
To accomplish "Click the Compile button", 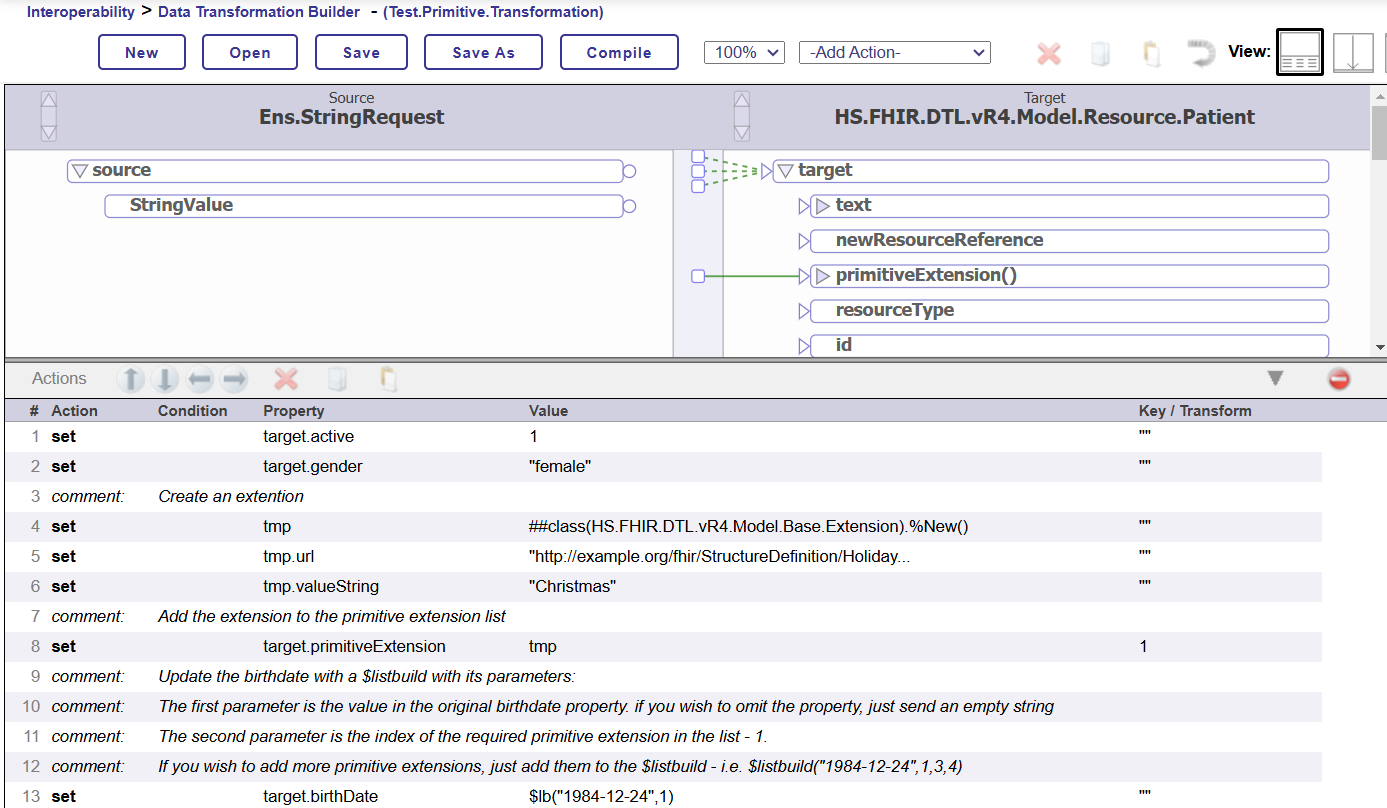I will (x=618, y=53).
